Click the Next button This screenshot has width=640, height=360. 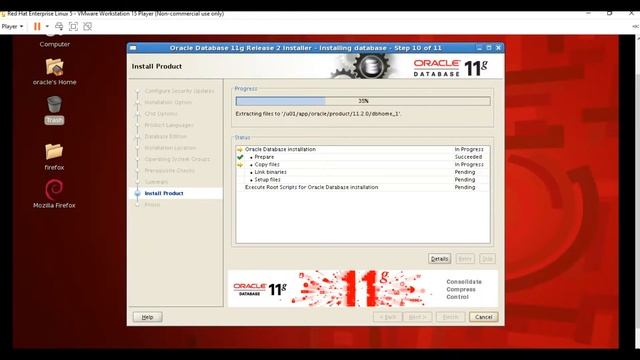(x=418, y=317)
